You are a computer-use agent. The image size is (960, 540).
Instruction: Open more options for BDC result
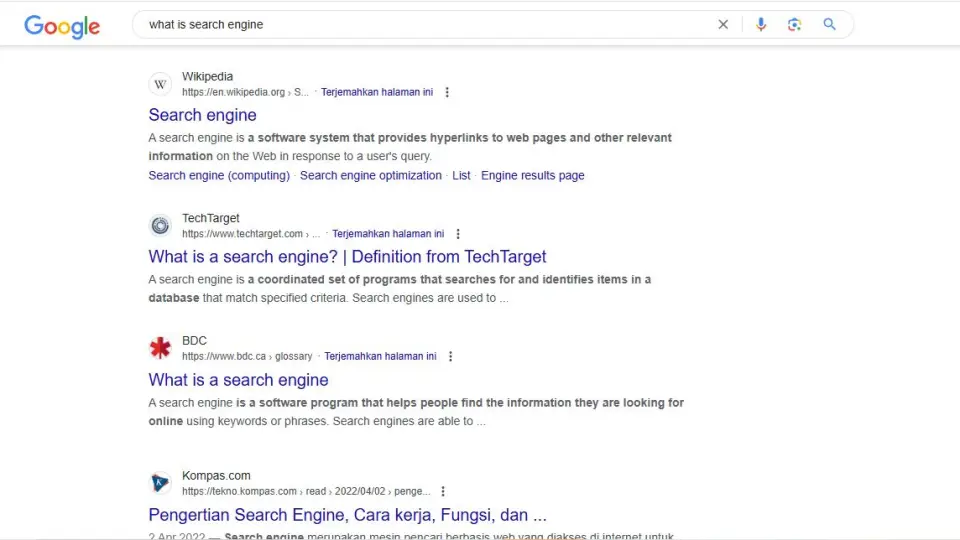click(x=451, y=356)
